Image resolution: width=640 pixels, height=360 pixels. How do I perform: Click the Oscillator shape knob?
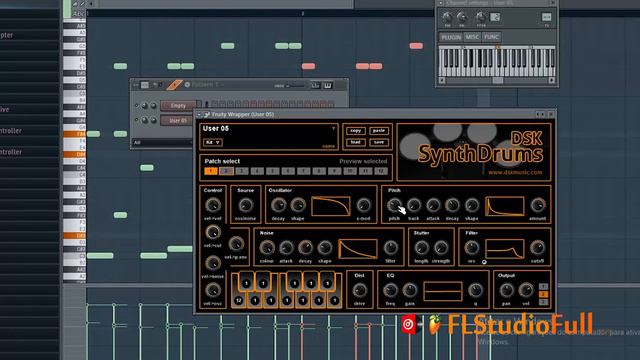point(298,205)
